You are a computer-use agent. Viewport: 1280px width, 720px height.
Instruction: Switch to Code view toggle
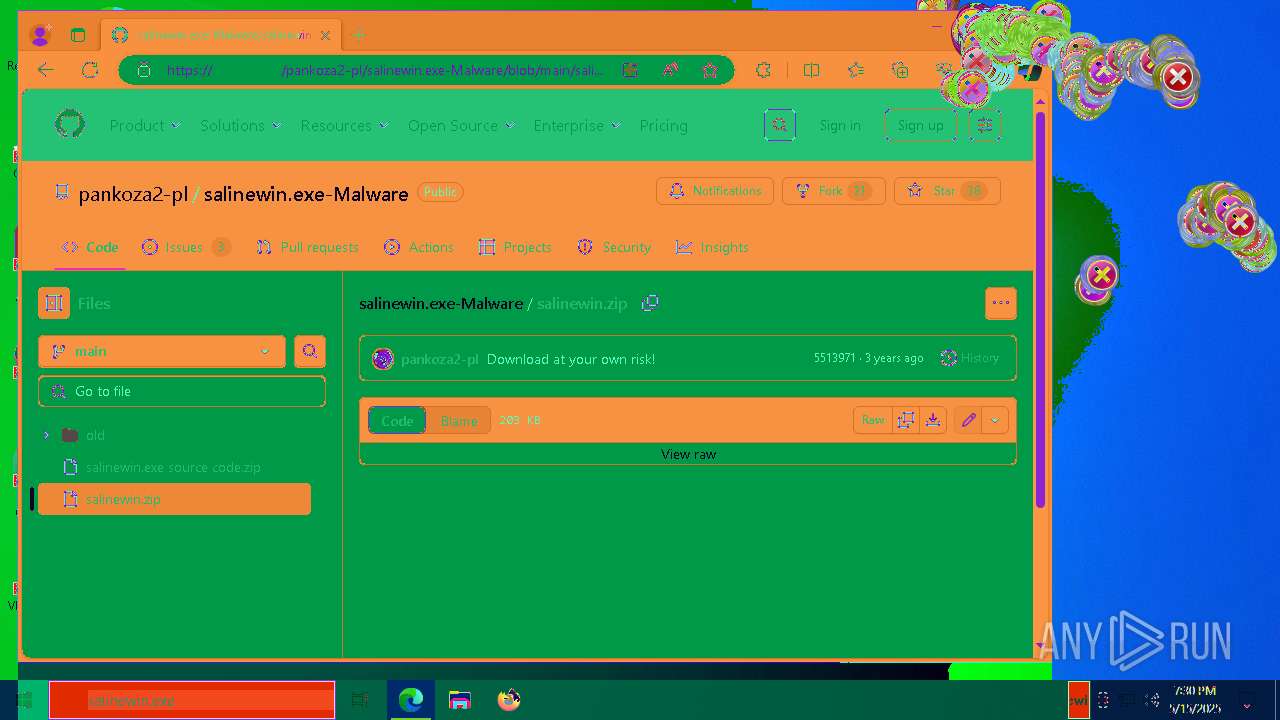(397, 421)
